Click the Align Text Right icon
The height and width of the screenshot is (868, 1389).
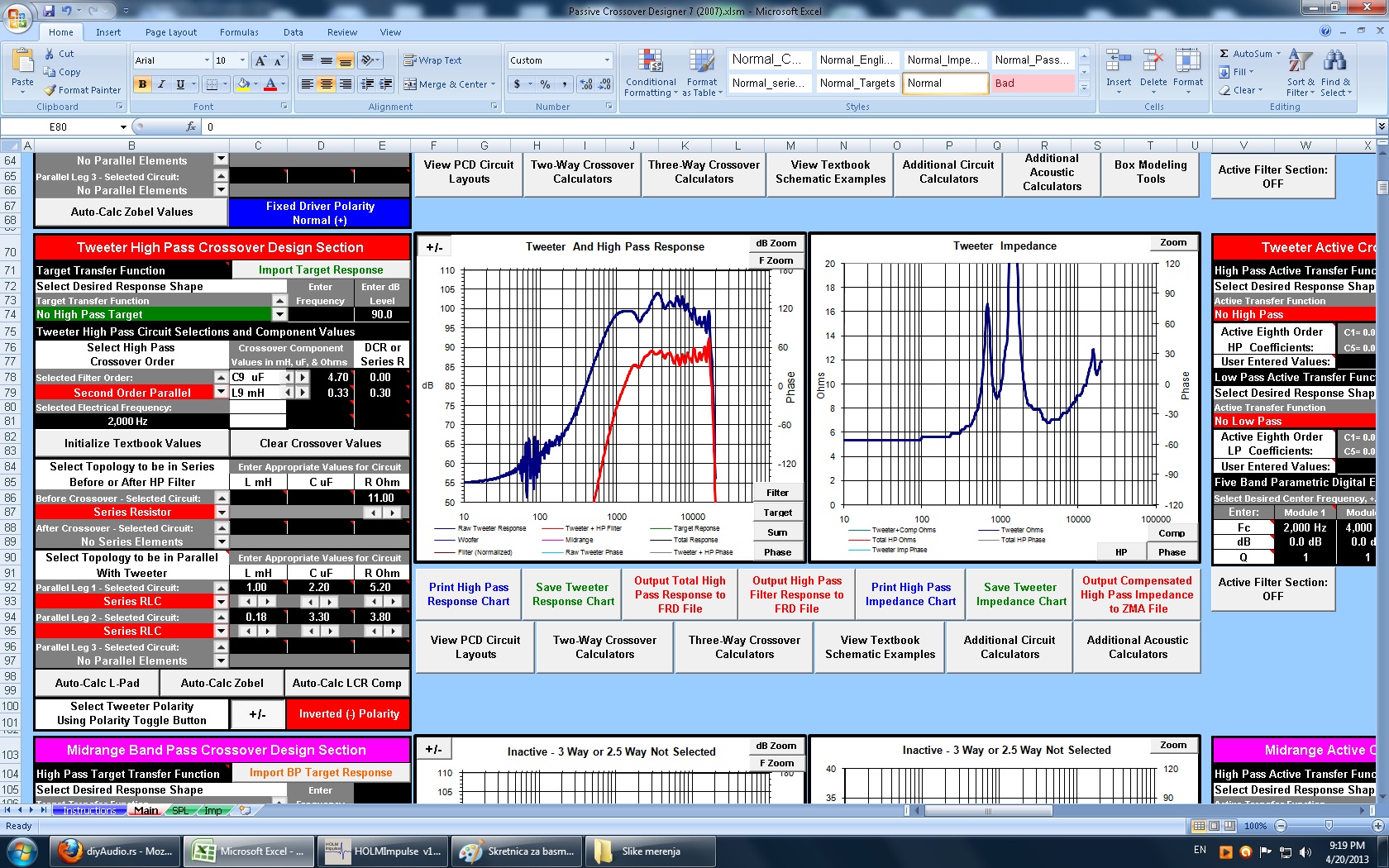(x=346, y=84)
